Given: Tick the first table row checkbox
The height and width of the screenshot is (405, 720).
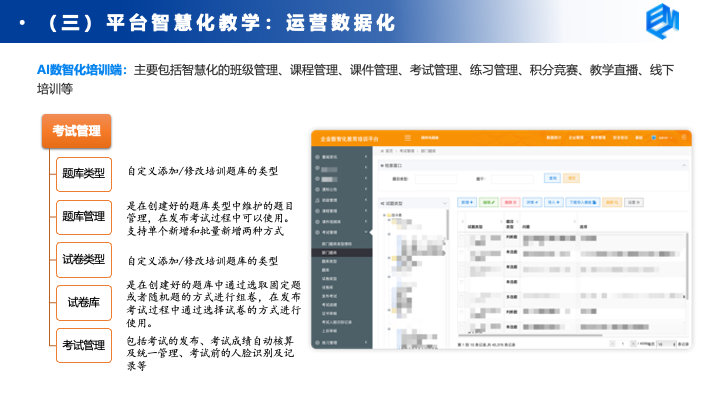Looking at the screenshot, I should (x=462, y=236).
